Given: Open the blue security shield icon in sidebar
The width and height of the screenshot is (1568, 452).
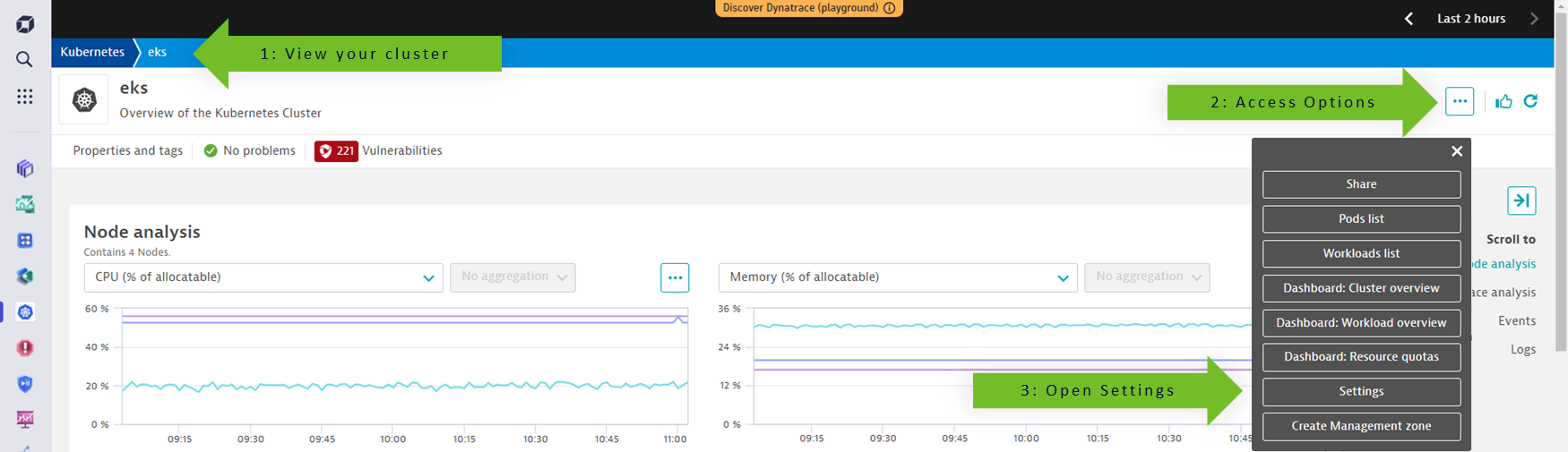Looking at the screenshot, I should pyautogui.click(x=25, y=383).
